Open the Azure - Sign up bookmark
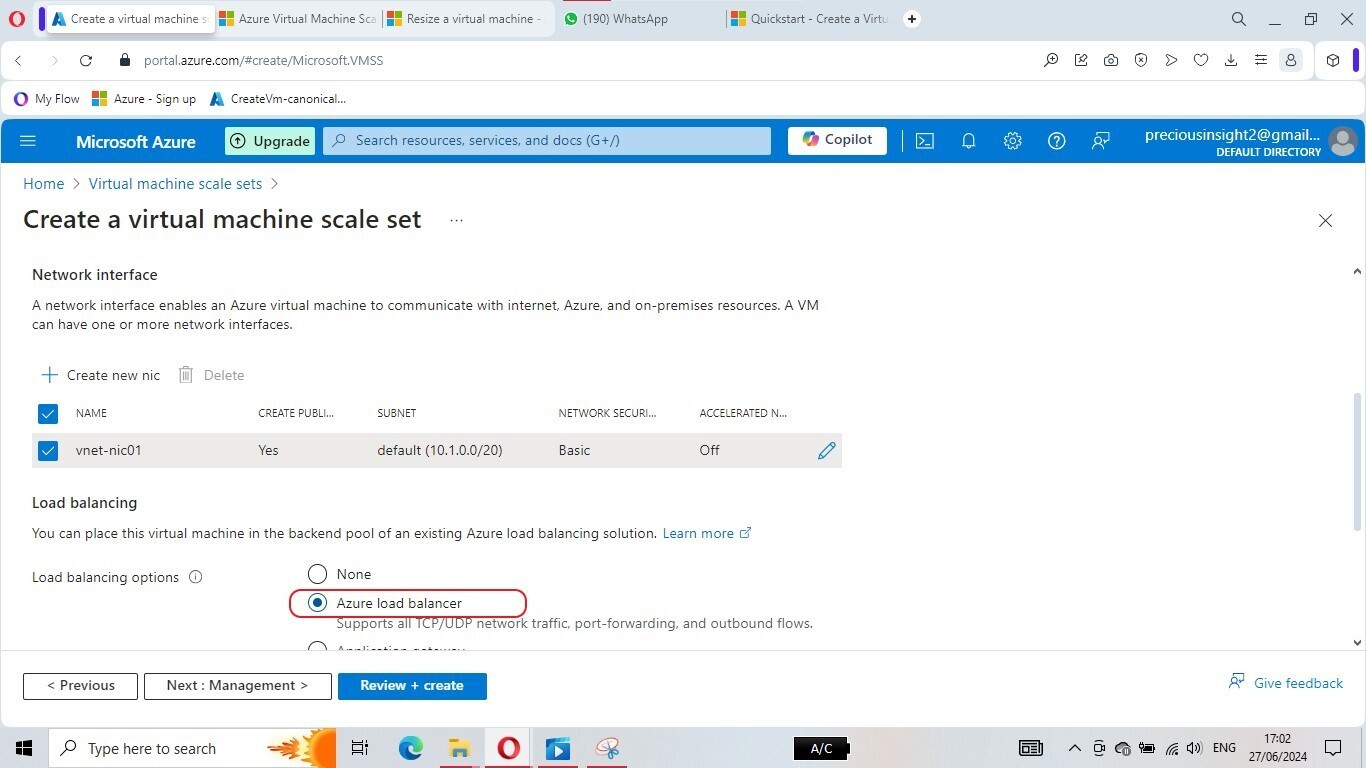This screenshot has width=1366, height=768. click(x=144, y=99)
